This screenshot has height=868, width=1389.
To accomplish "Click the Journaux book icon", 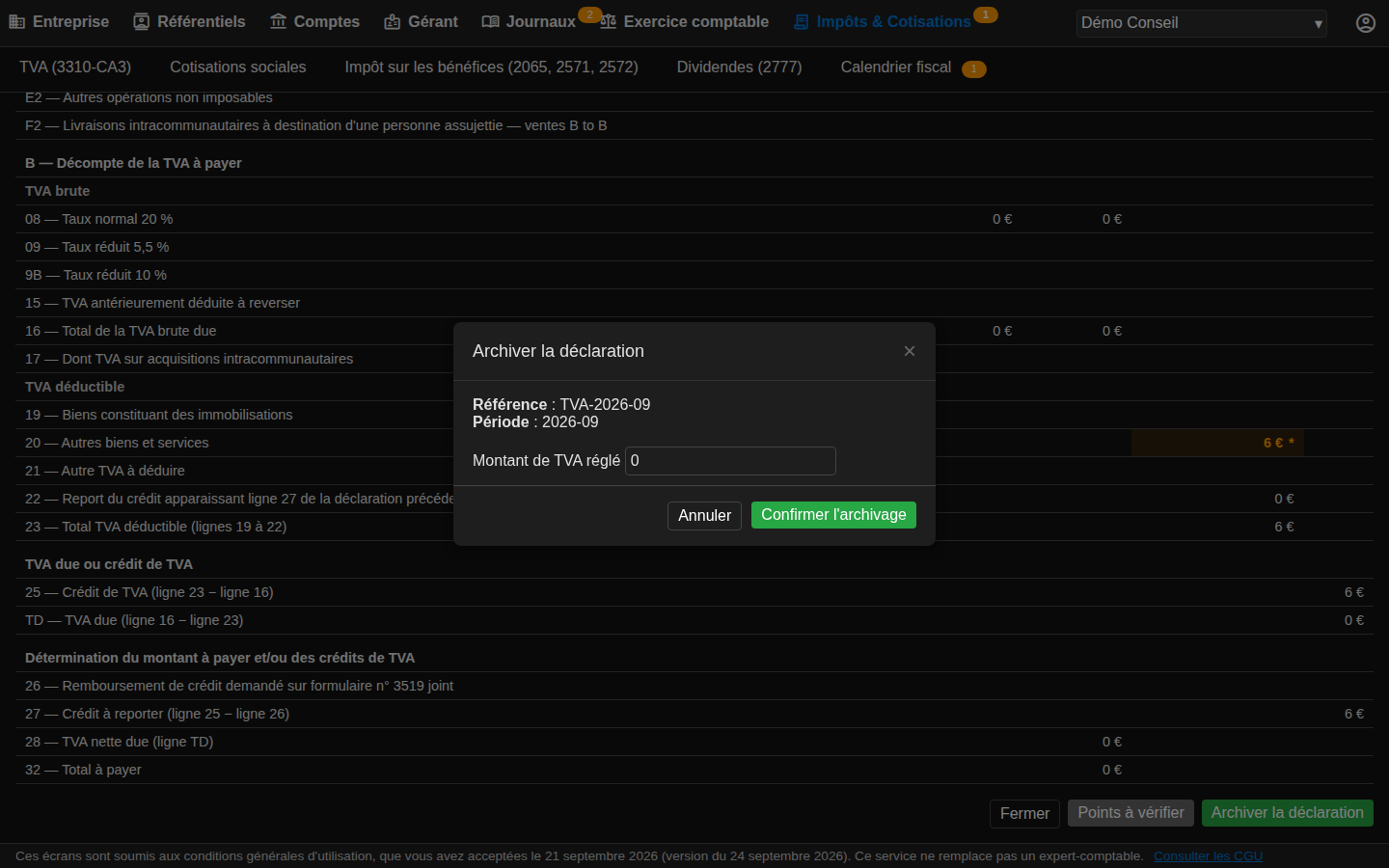I will [x=491, y=22].
